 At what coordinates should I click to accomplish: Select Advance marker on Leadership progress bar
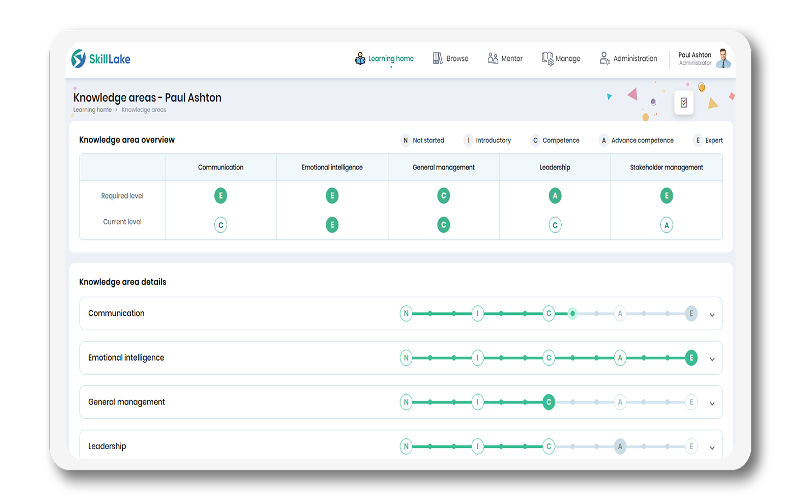coord(620,446)
